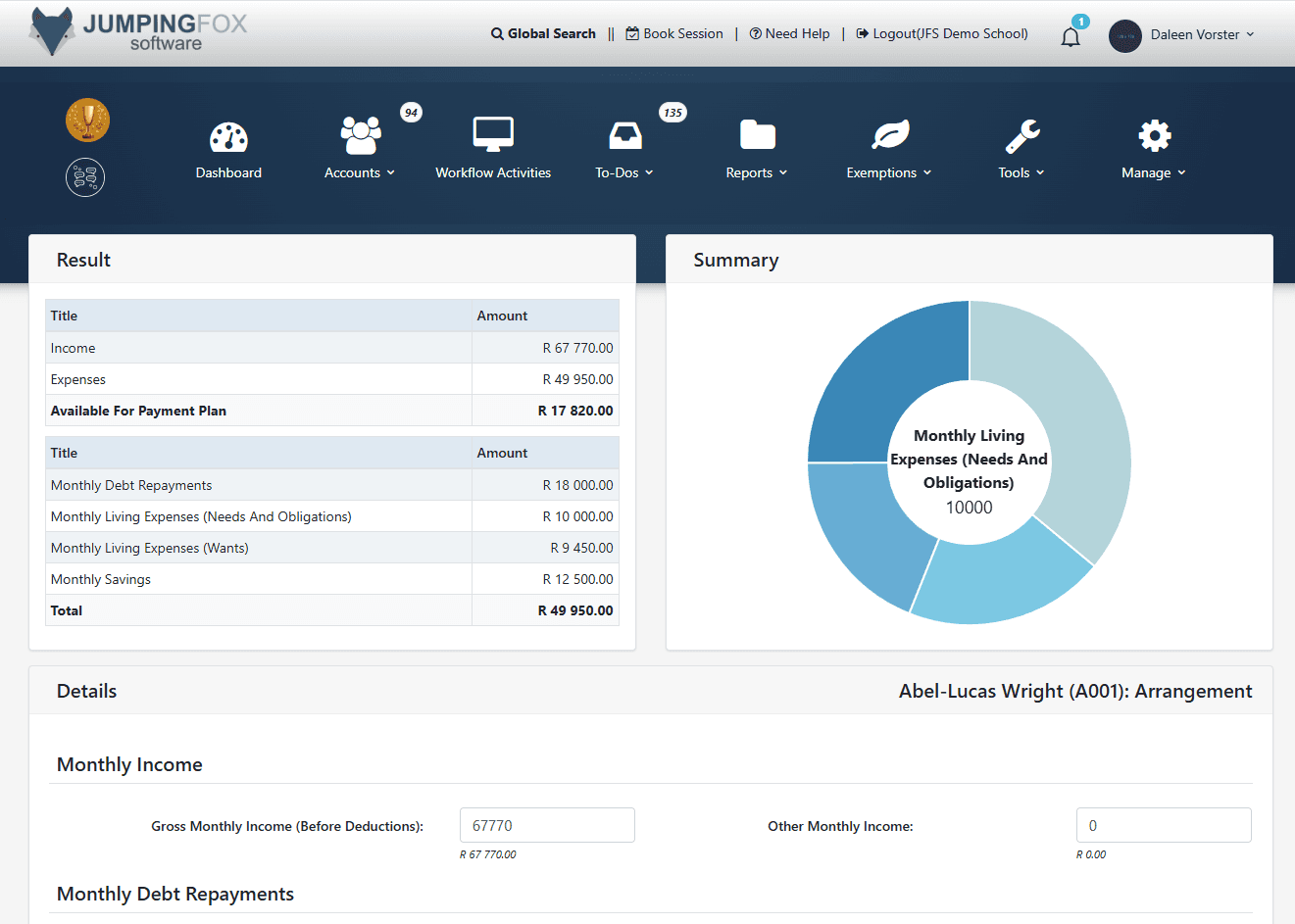Screen dimensions: 1295x924
Task: Click the JumpingFox software logo
Action: click(x=138, y=32)
